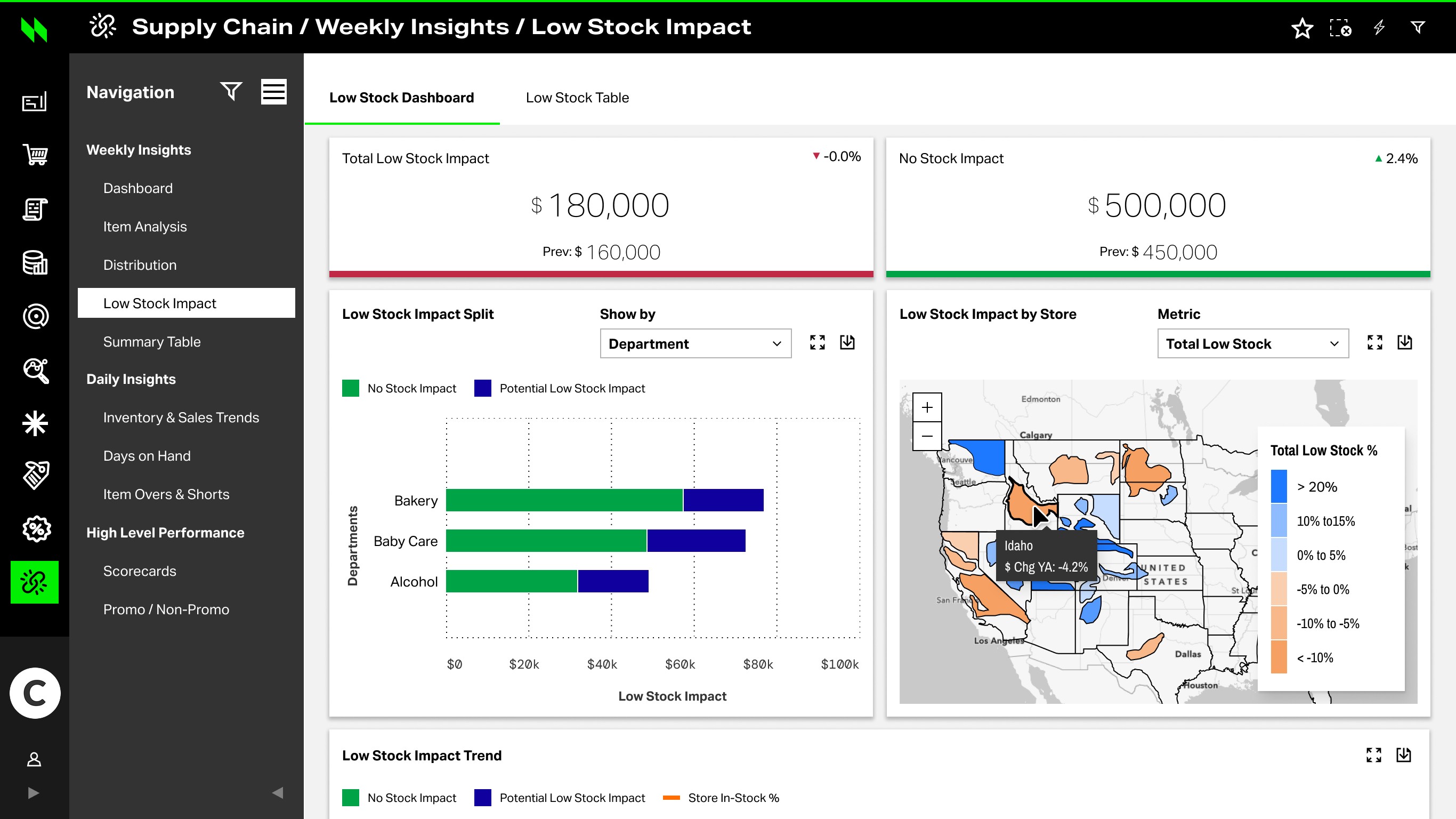Image resolution: width=1456 pixels, height=819 pixels.
Task: Click the Days on Hand navigation link
Action: coord(147,456)
